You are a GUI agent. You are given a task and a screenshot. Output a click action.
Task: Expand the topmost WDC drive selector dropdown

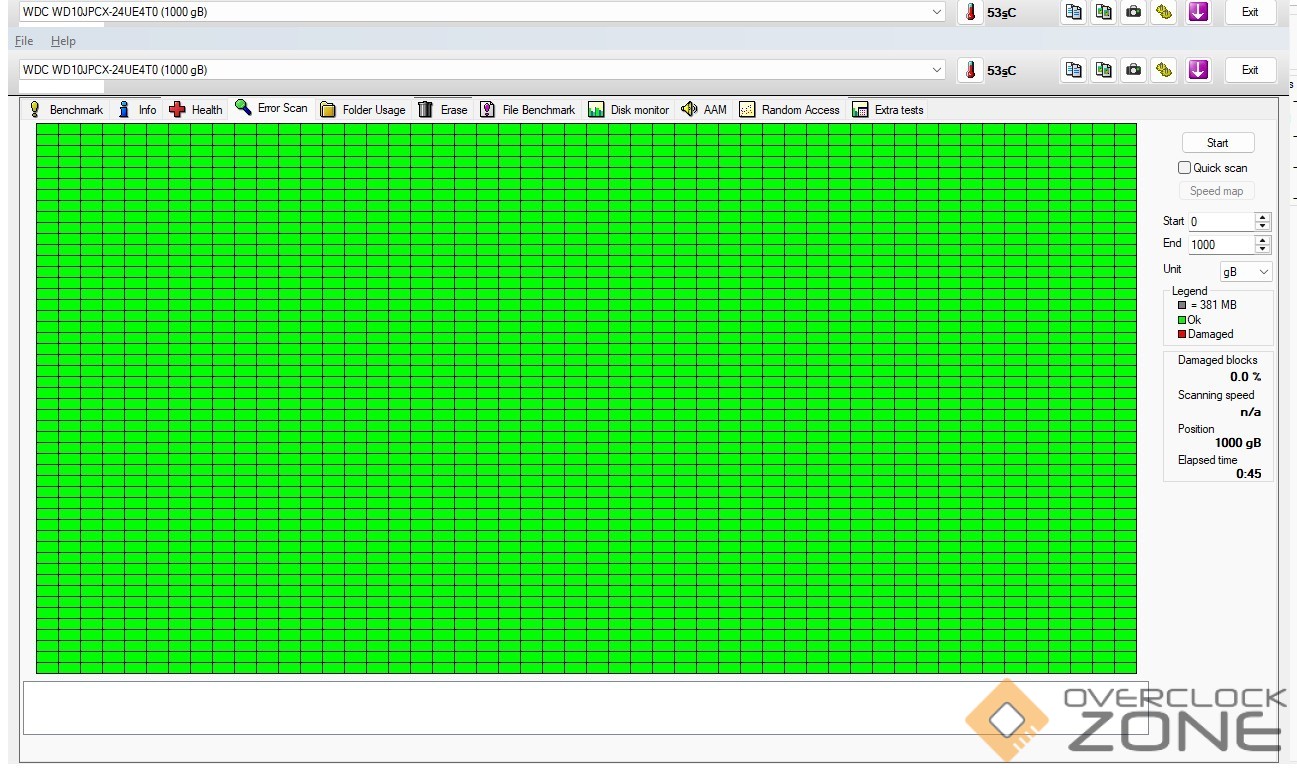pos(937,12)
